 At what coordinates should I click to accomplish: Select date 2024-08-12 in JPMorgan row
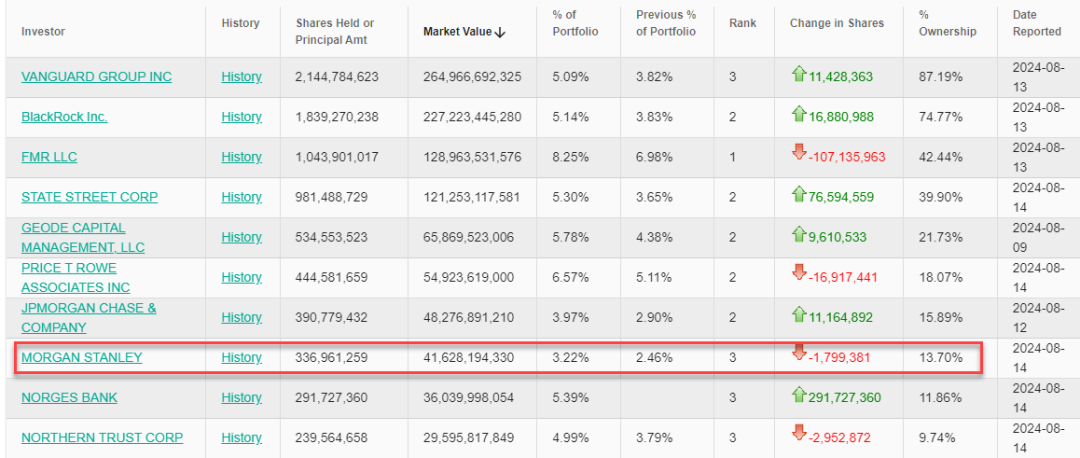[x=1039, y=318]
